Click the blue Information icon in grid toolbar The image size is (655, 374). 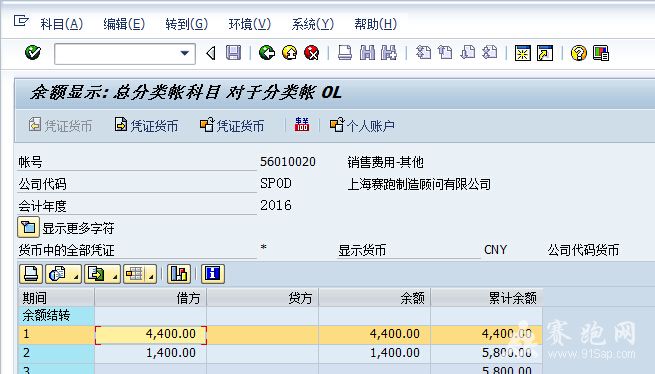(213, 274)
